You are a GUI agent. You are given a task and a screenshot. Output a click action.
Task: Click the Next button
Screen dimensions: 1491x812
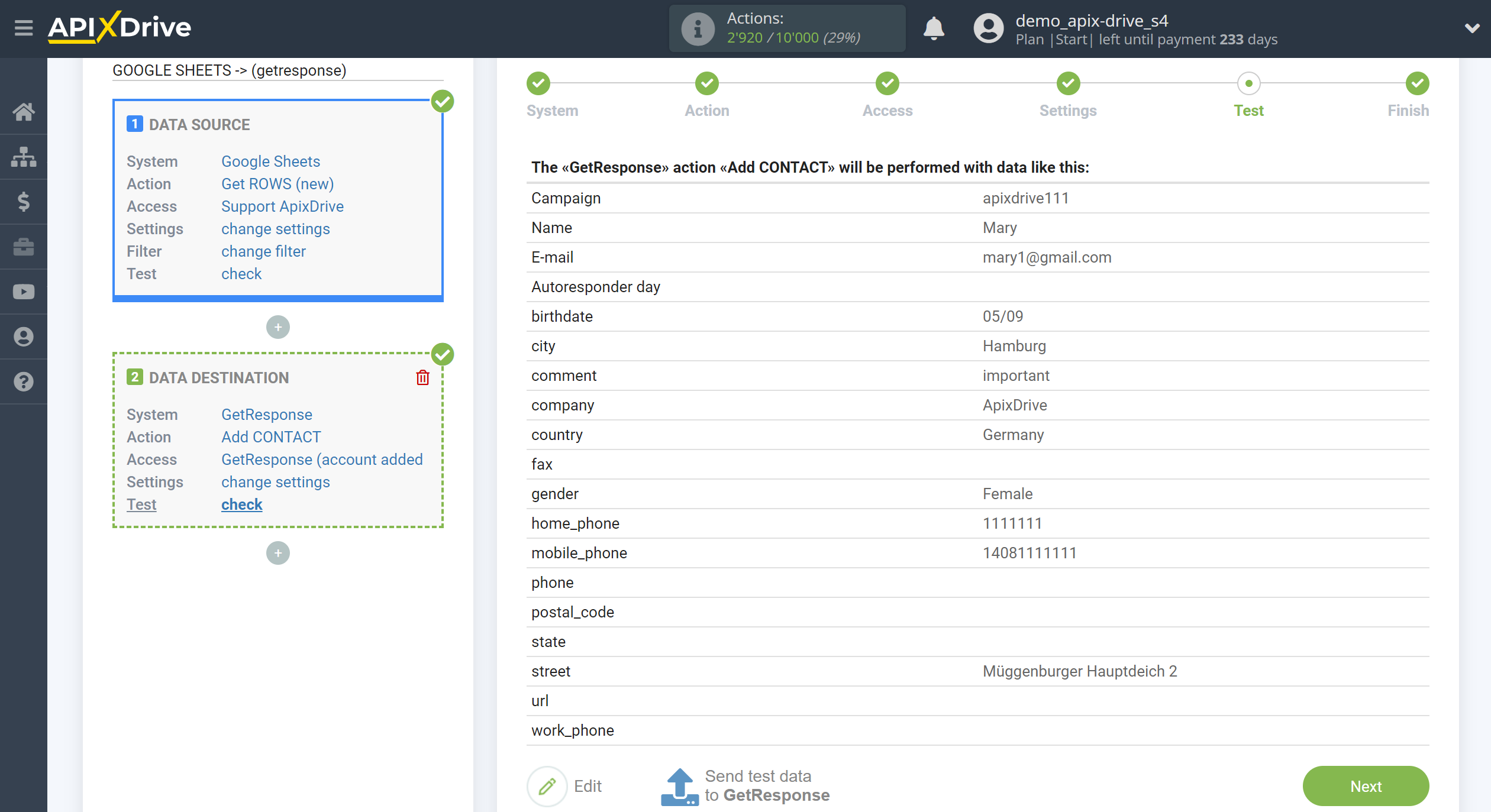[x=1366, y=786]
